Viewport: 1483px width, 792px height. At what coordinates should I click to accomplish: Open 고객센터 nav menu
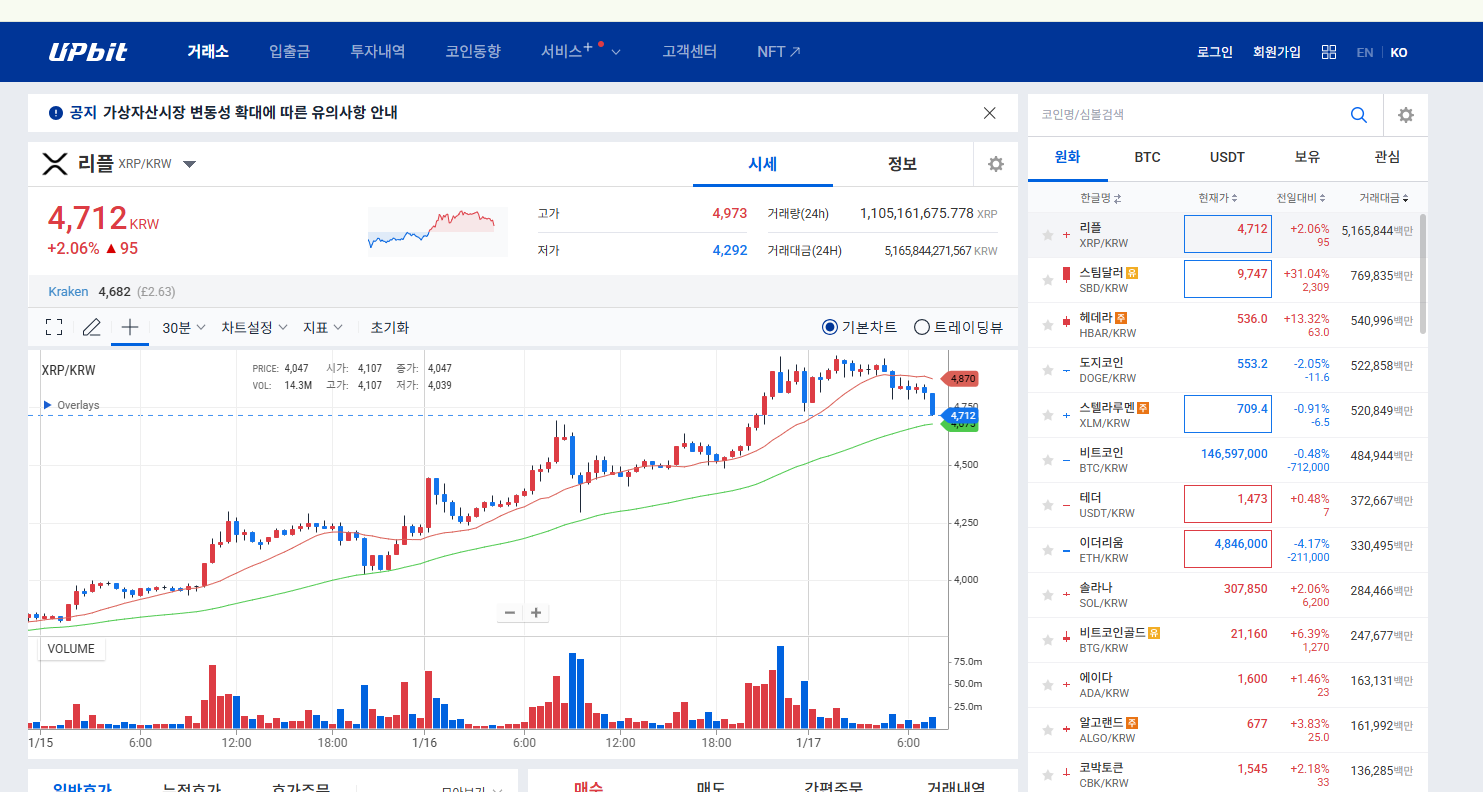click(689, 52)
